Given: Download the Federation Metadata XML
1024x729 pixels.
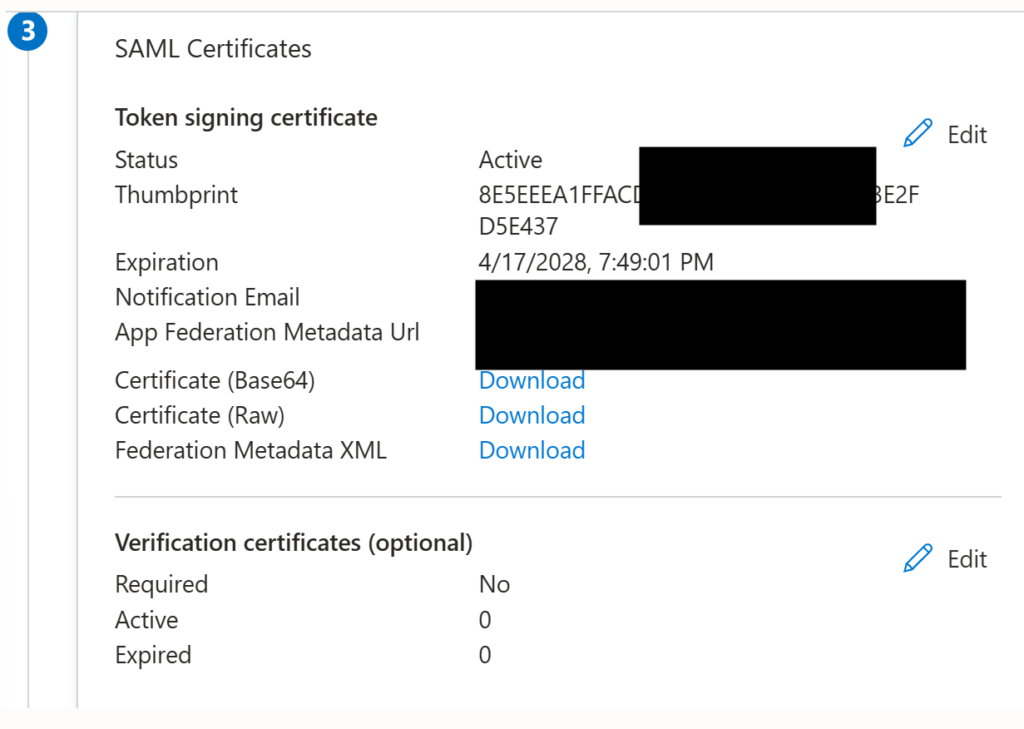Looking at the screenshot, I should pos(532,450).
